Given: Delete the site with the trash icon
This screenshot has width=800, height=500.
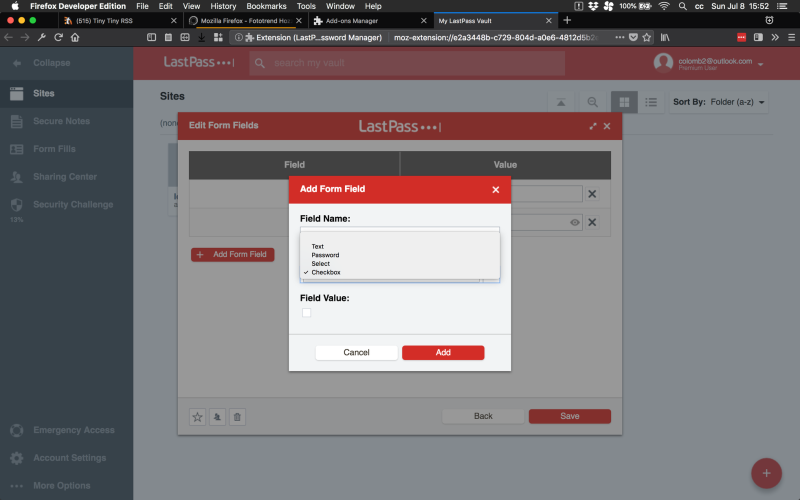Looking at the screenshot, I should (237, 417).
